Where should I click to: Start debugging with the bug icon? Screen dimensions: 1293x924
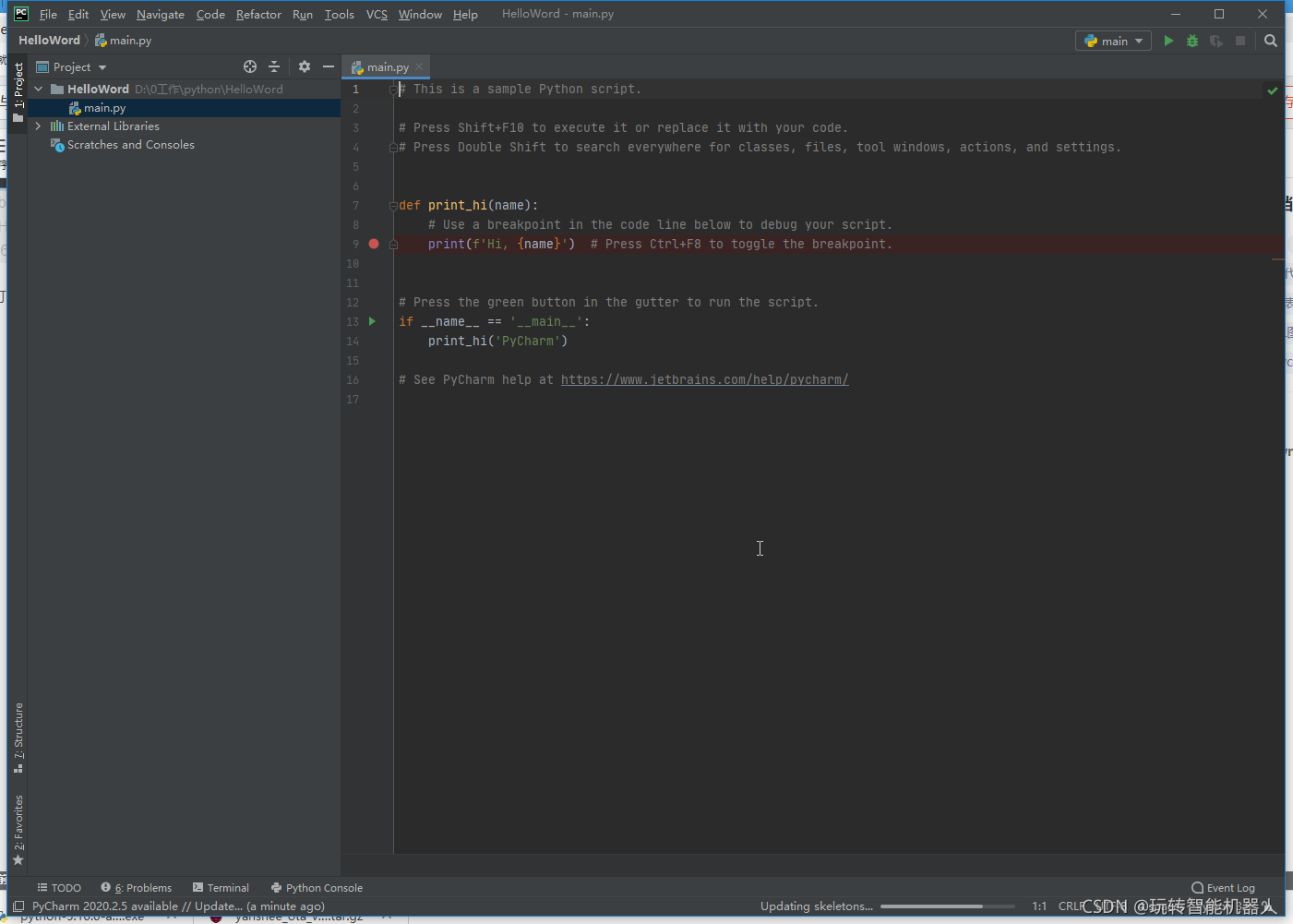coord(1192,41)
